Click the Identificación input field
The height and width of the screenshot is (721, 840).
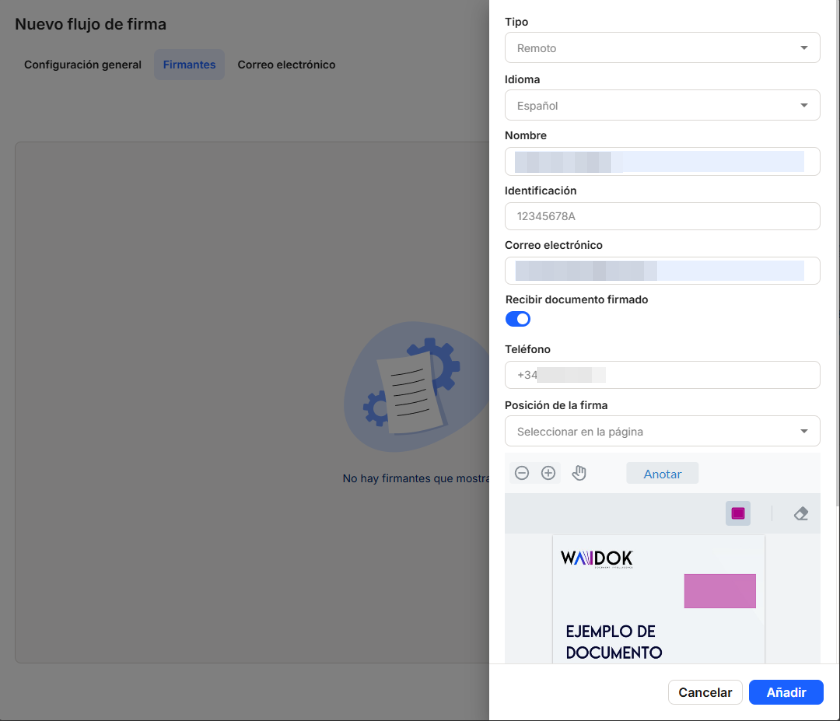coord(662,216)
